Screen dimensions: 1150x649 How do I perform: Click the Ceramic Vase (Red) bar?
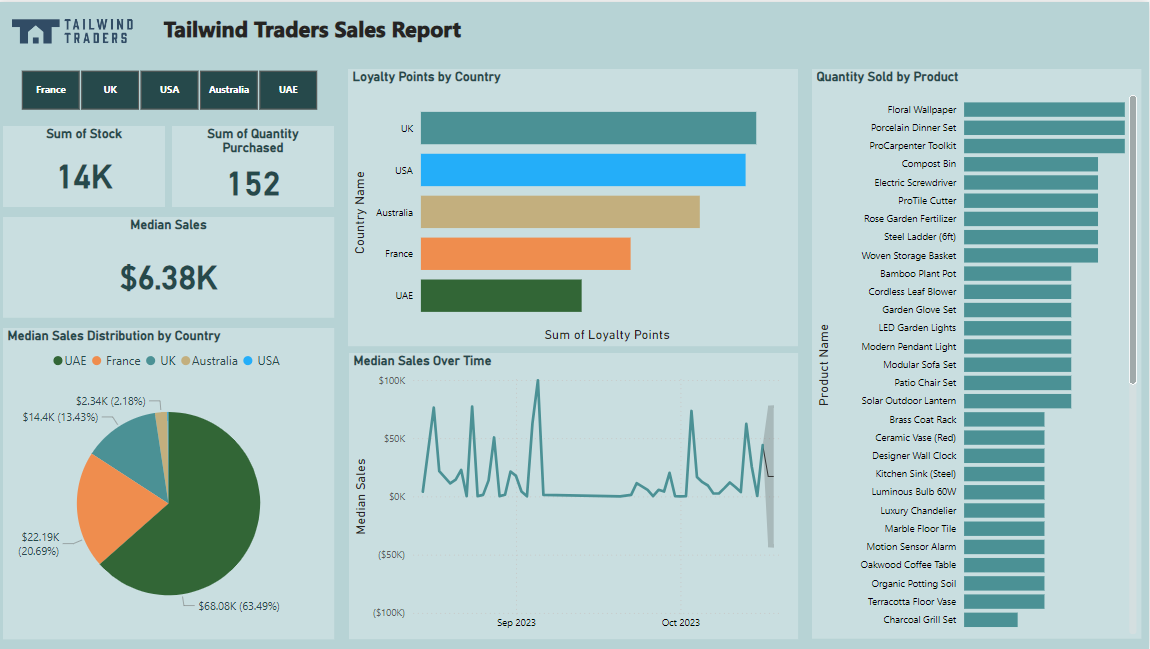[1004, 438]
